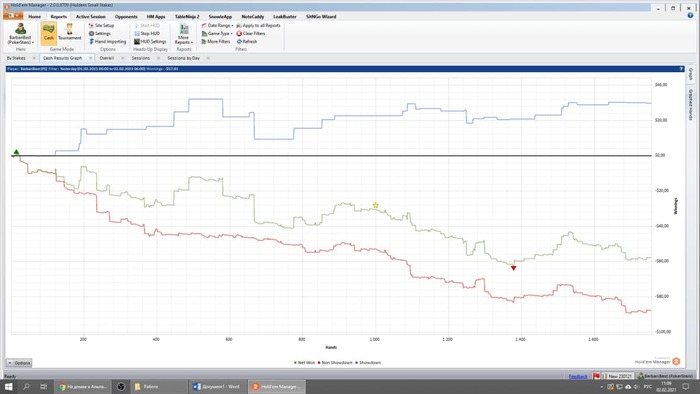700x394 pixels.
Task: Switch to Документ1 Word window
Action: coord(218,386)
